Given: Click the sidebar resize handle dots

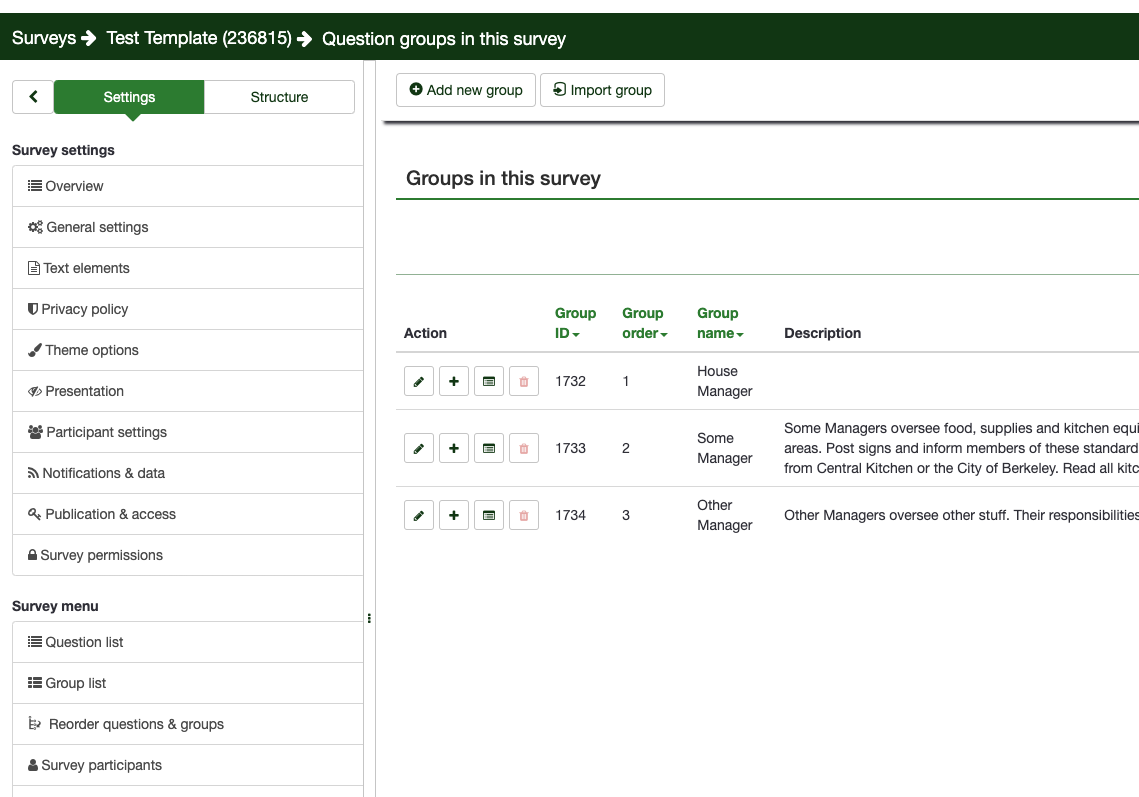Looking at the screenshot, I should tap(369, 619).
